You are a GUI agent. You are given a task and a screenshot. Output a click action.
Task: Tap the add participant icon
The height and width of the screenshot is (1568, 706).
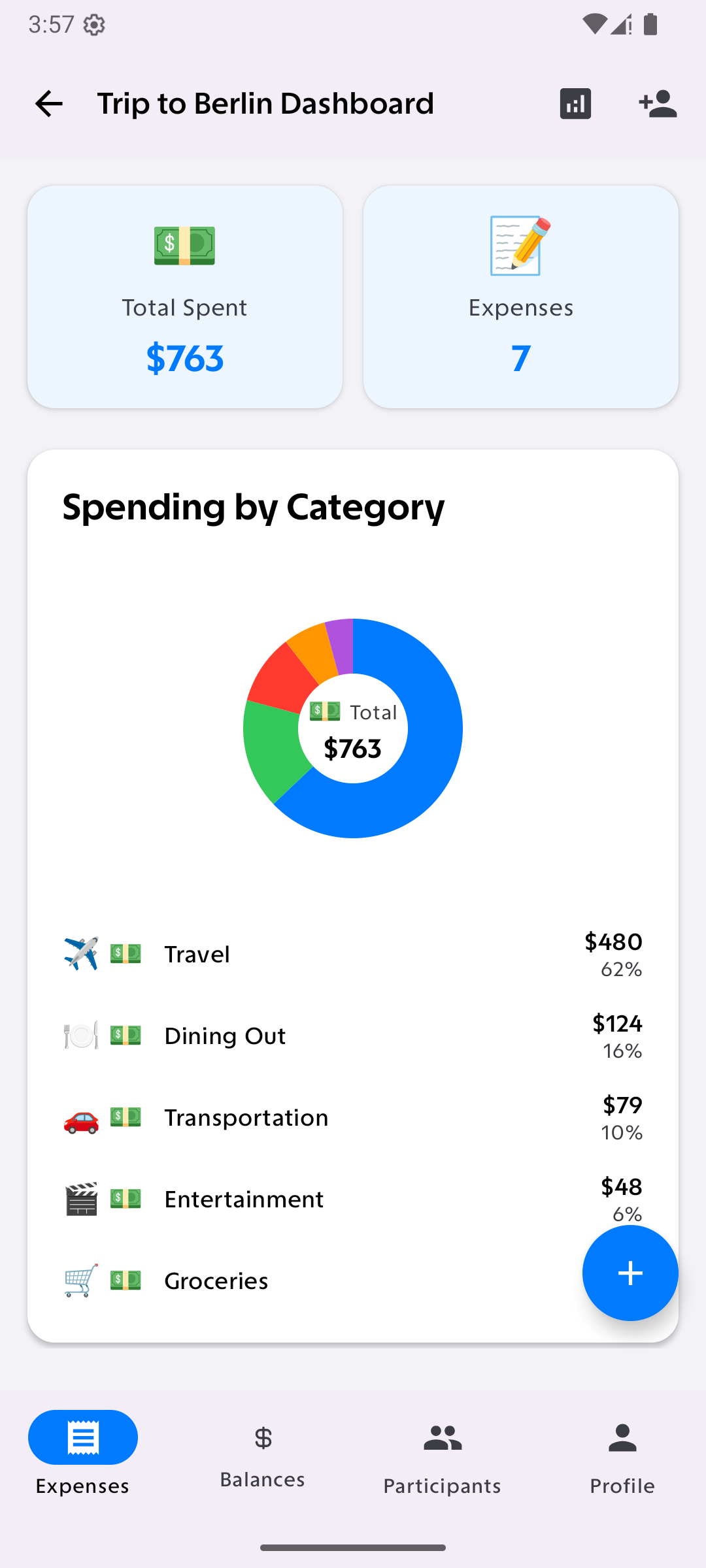(x=658, y=104)
